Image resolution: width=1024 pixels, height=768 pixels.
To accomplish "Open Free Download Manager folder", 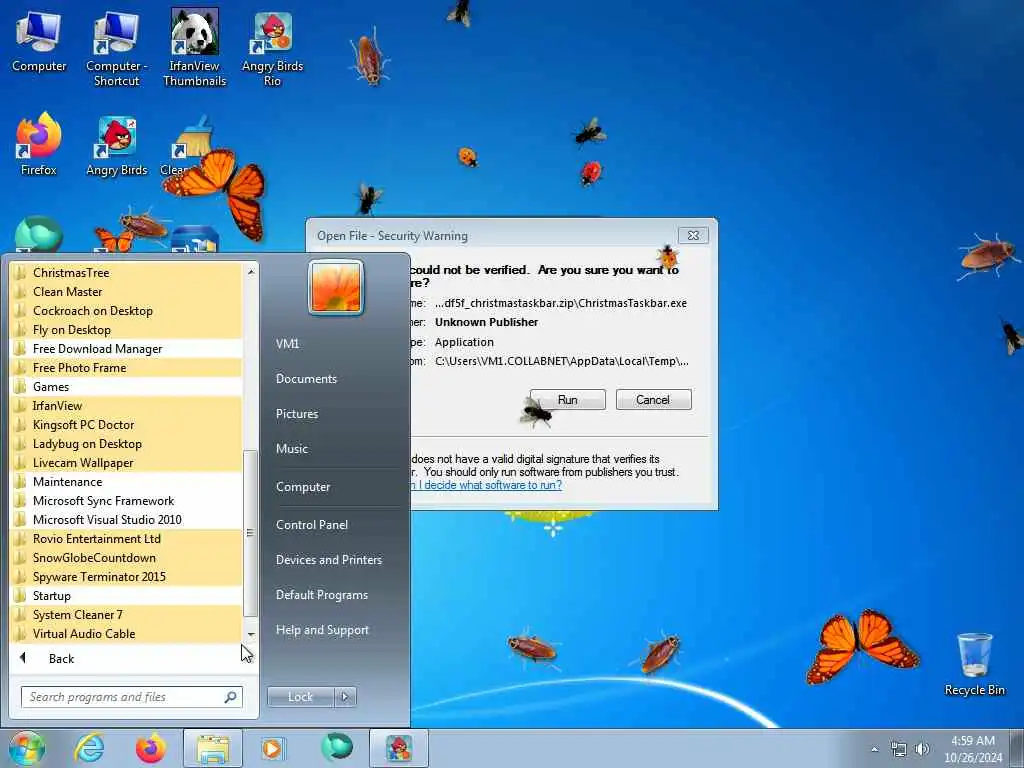I will tap(127, 348).
